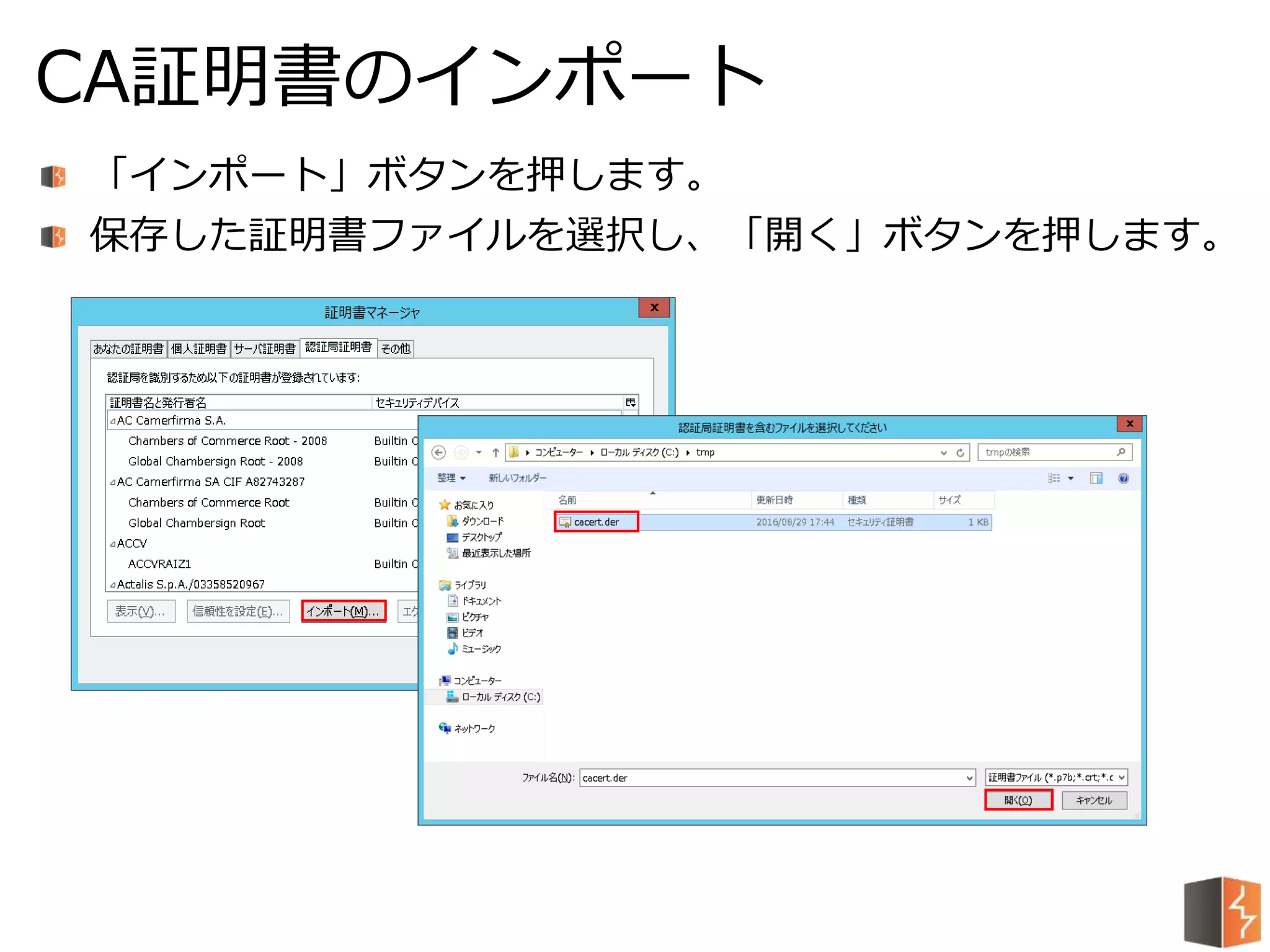Open address bar history dropdown
Viewport: 1270px width, 952px height.
944,452
